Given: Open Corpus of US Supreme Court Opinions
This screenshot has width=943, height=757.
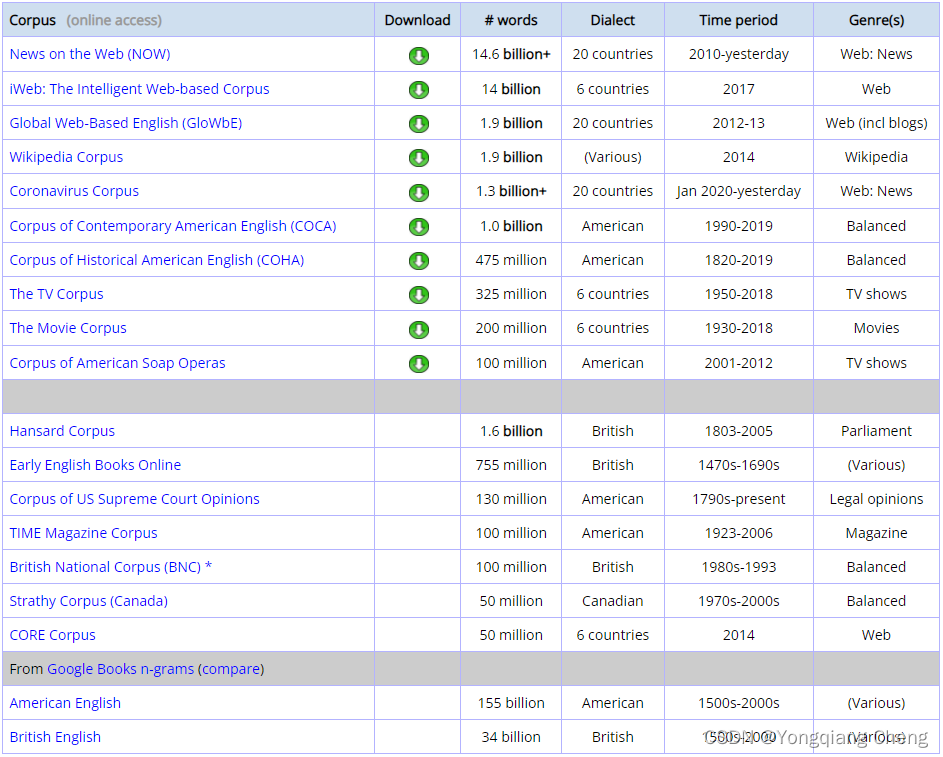Looking at the screenshot, I should (135, 499).
